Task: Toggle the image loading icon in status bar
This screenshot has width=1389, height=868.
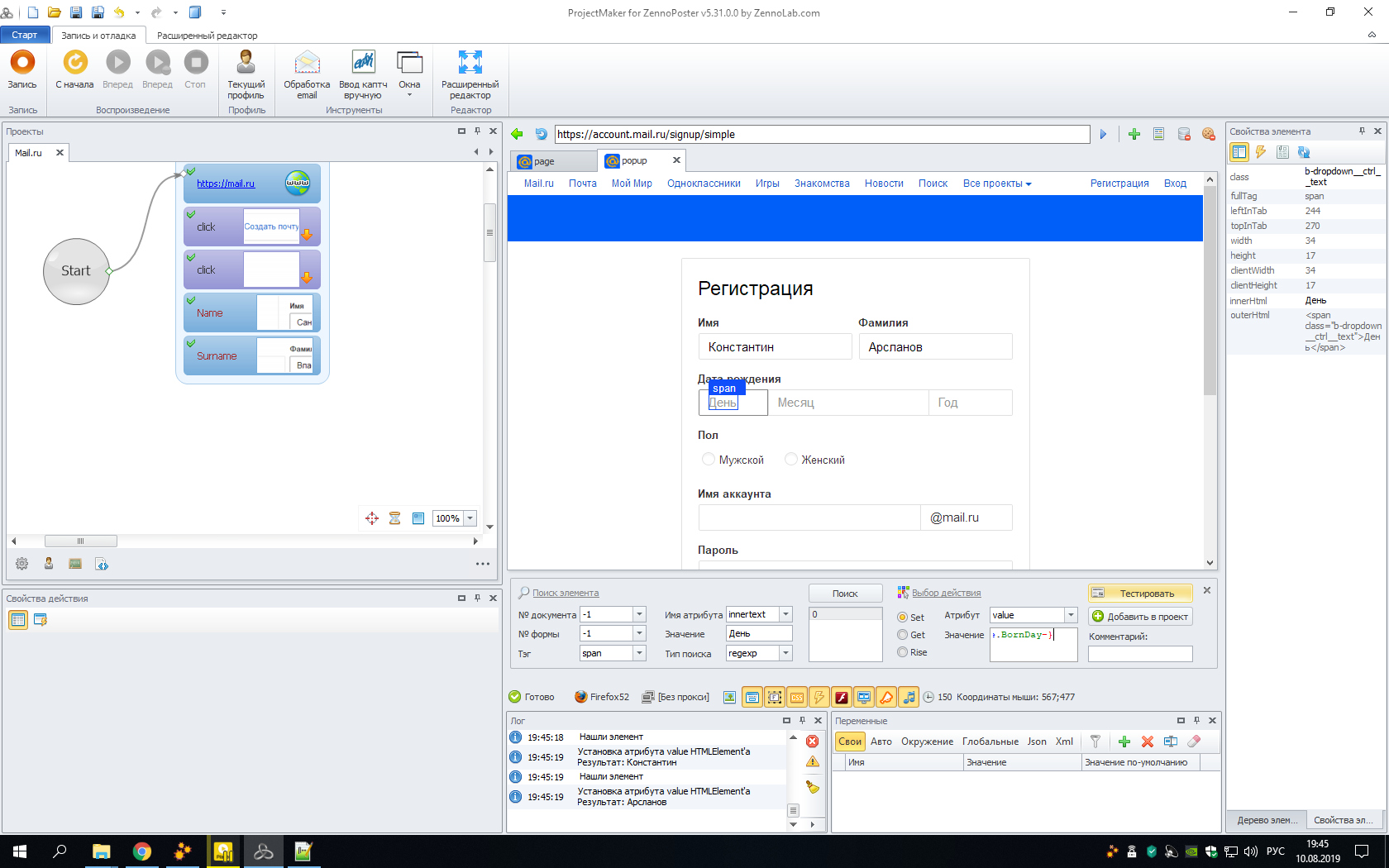Action: coord(729,697)
